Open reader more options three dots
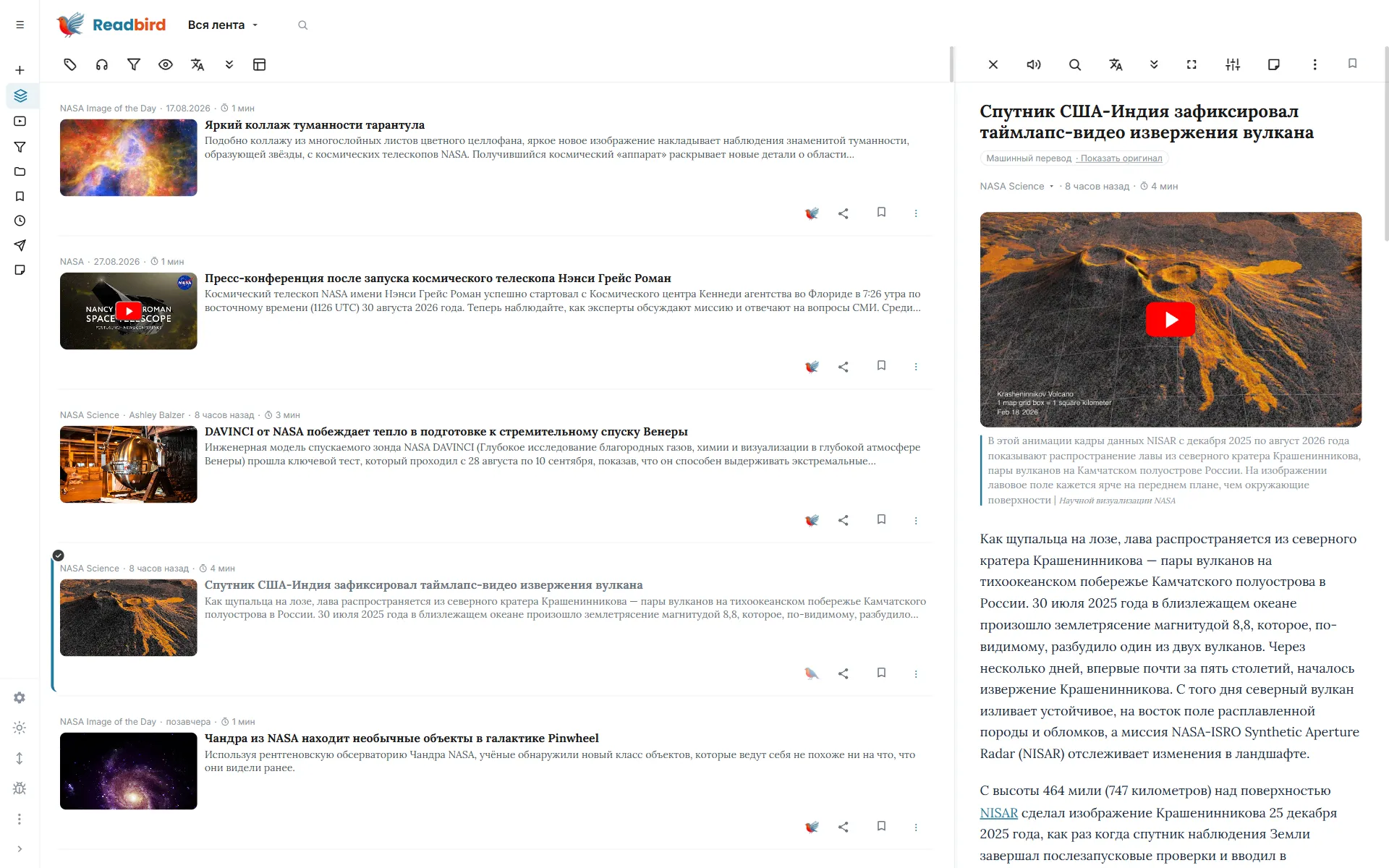Viewport: 1389px width, 868px height. (1314, 64)
